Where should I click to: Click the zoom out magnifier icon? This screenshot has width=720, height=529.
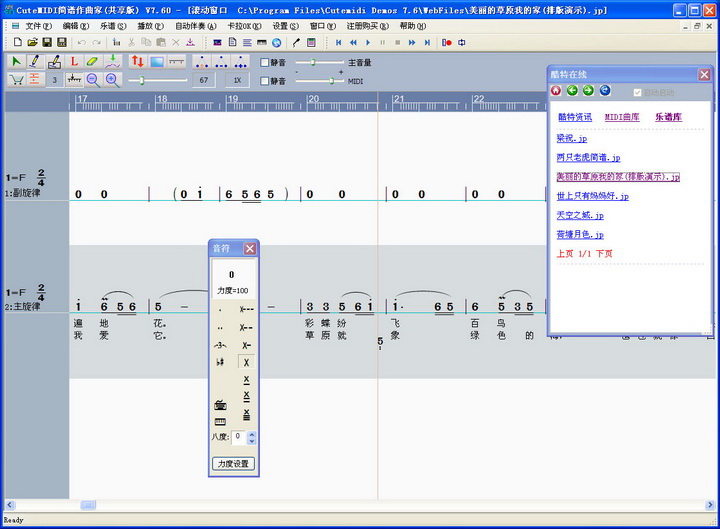pyautogui.click(x=93, y=80)
